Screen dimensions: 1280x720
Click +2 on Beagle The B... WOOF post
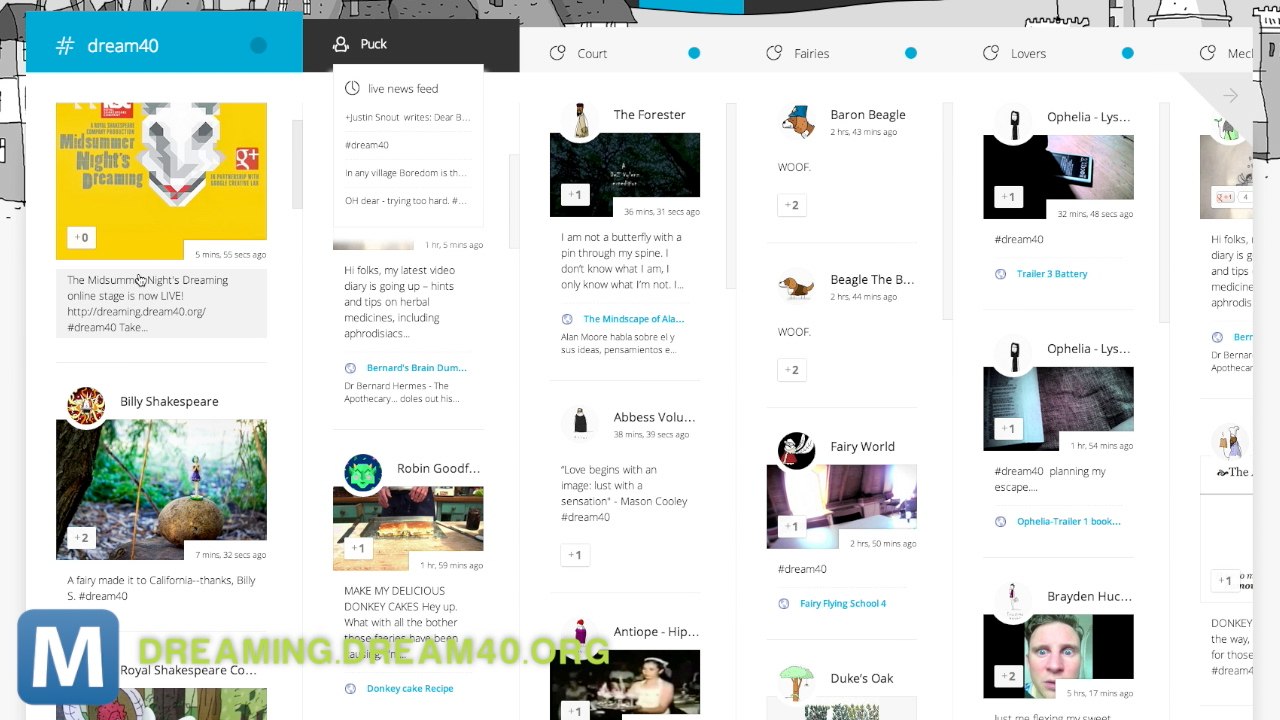(791, 370)
